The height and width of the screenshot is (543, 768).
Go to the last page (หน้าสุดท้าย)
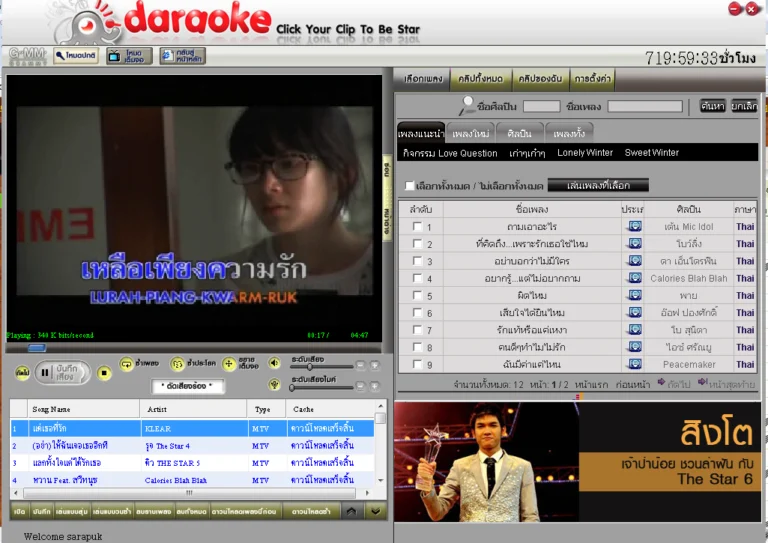click(x=727, y=384)
